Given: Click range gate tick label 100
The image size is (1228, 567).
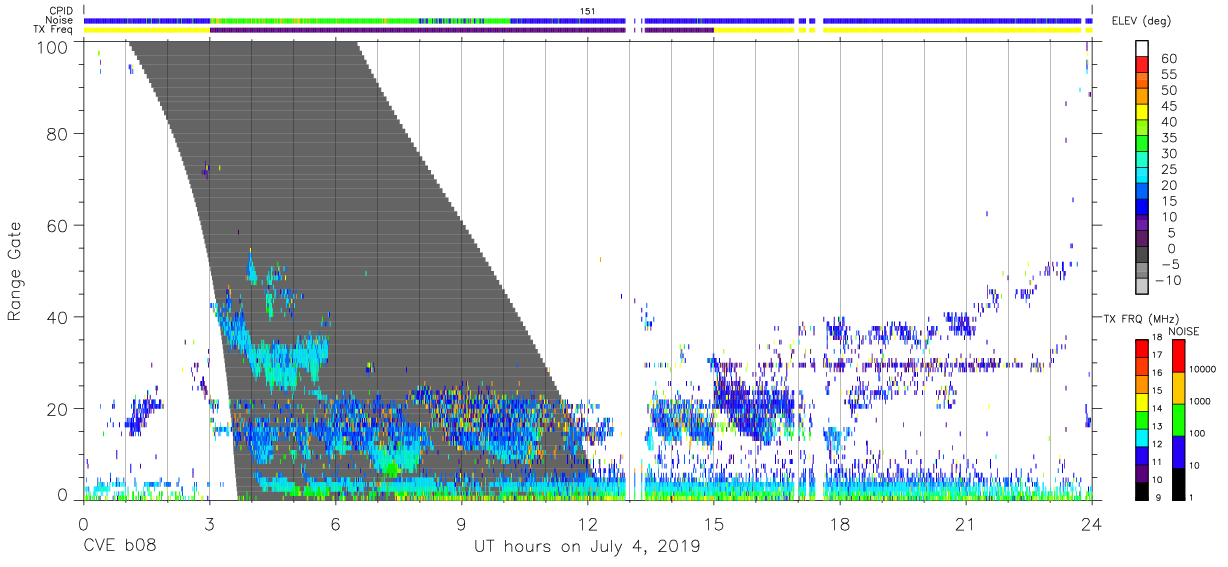Looking at the screenshot, I should point(54,47).
